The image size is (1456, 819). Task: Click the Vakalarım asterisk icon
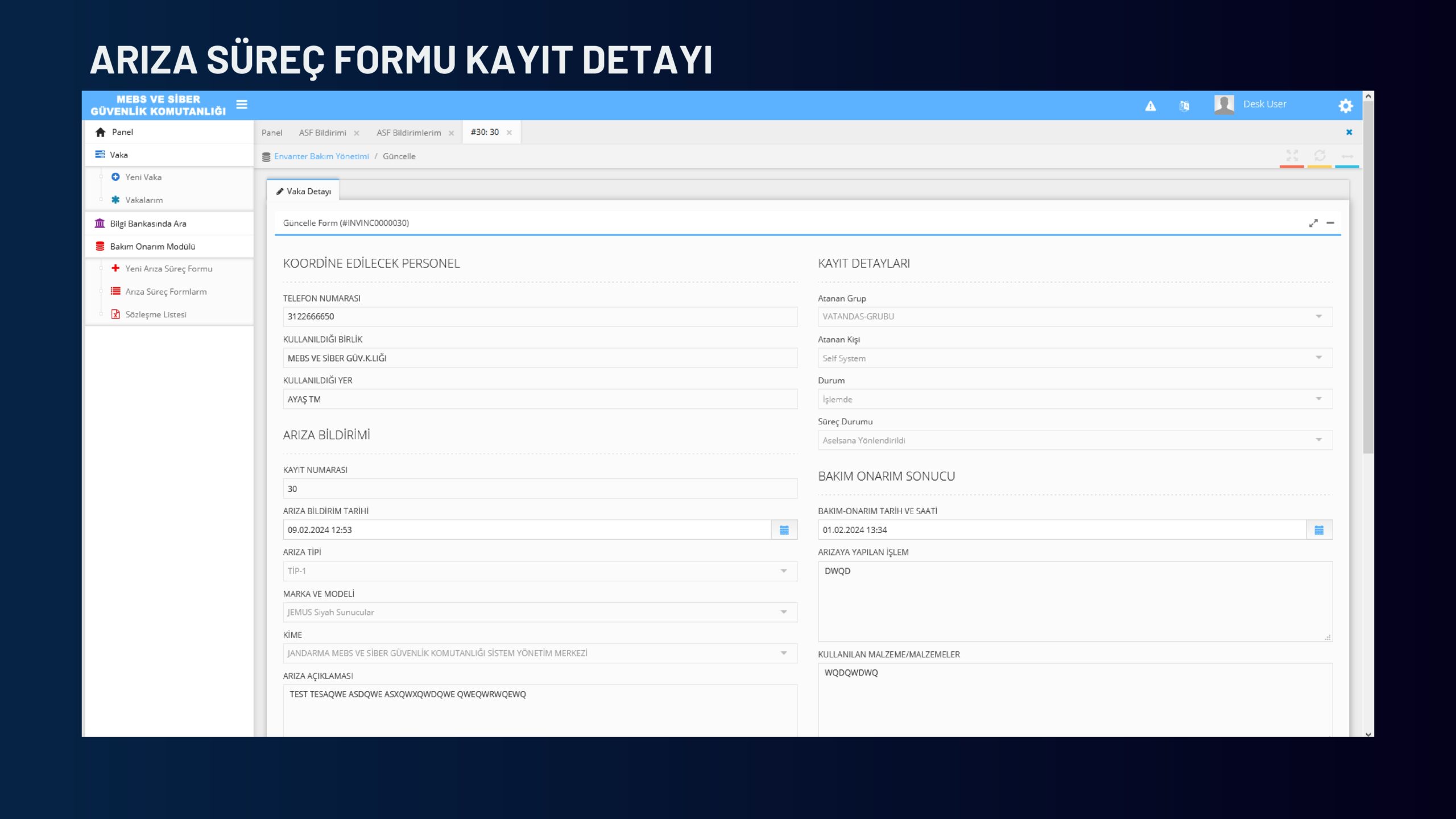[x=115, y=200]
